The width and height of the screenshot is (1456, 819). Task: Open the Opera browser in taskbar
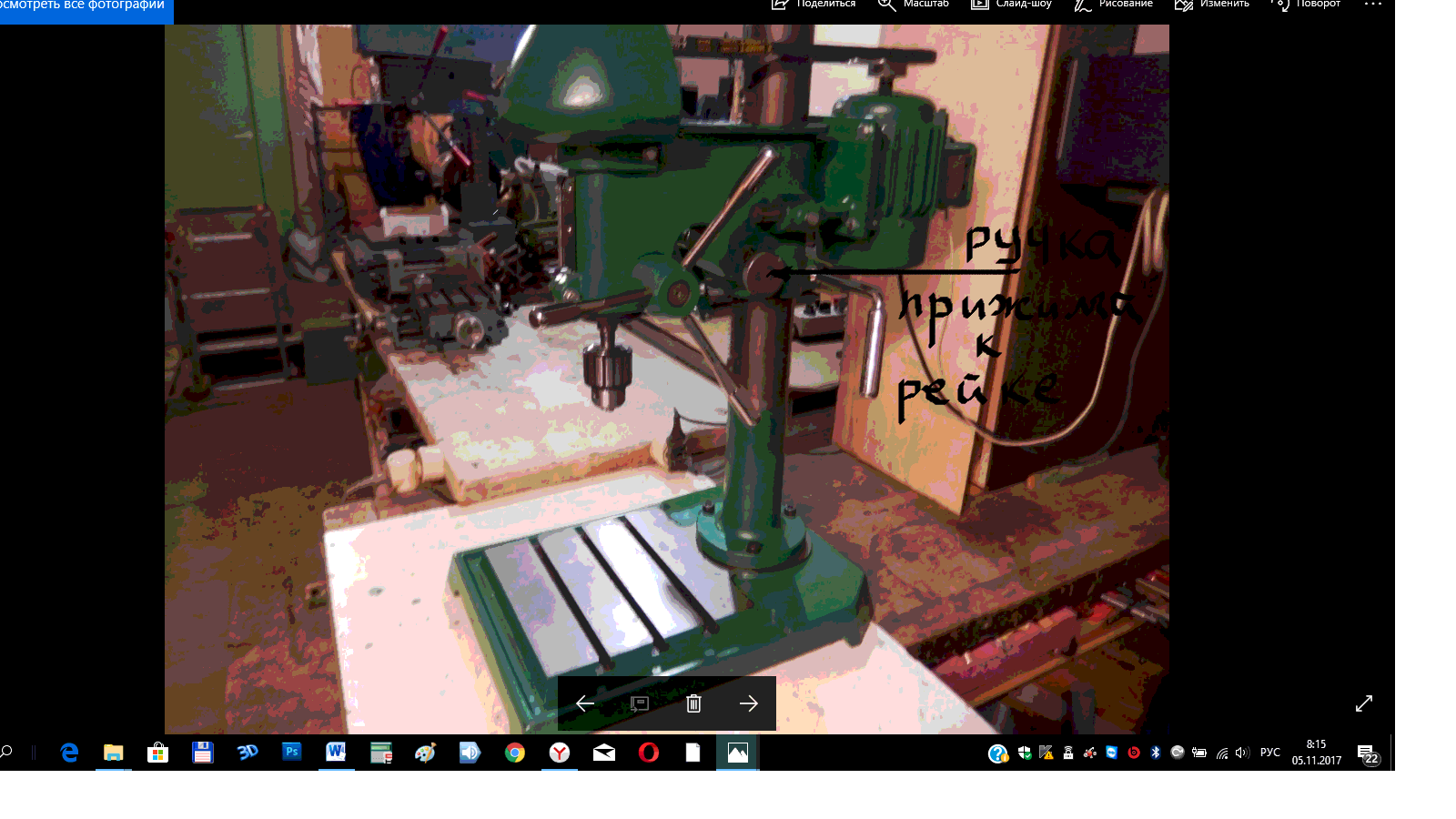(648, 753)
